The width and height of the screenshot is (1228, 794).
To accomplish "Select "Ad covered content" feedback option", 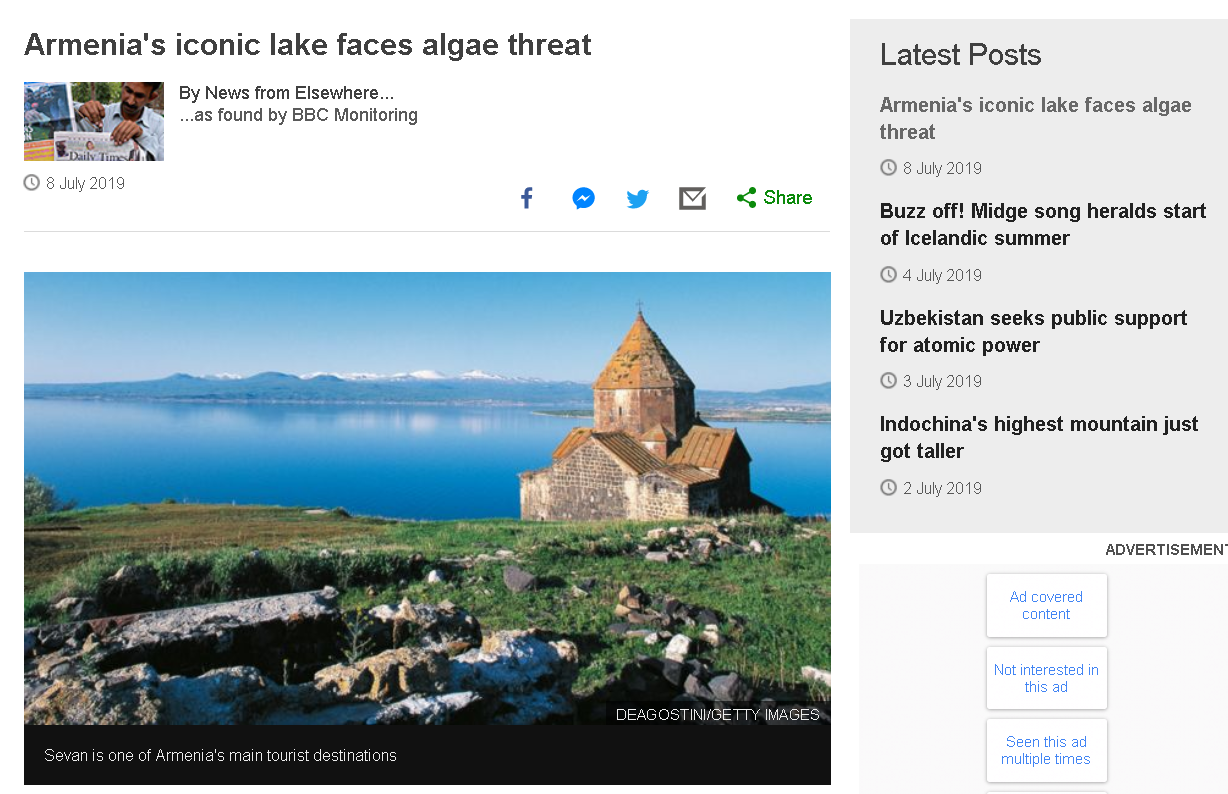I will pyautogui.click(x=1046, y=605).
